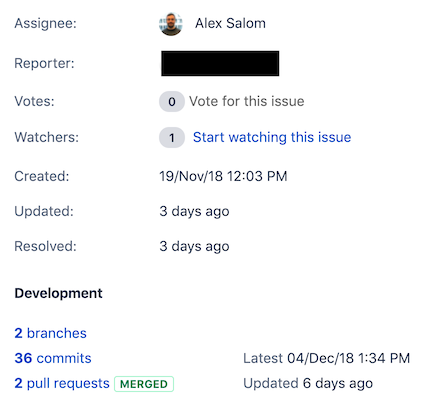The image size is (425, 403).
Task: Click the Votes field label
Action: (34, 101)
